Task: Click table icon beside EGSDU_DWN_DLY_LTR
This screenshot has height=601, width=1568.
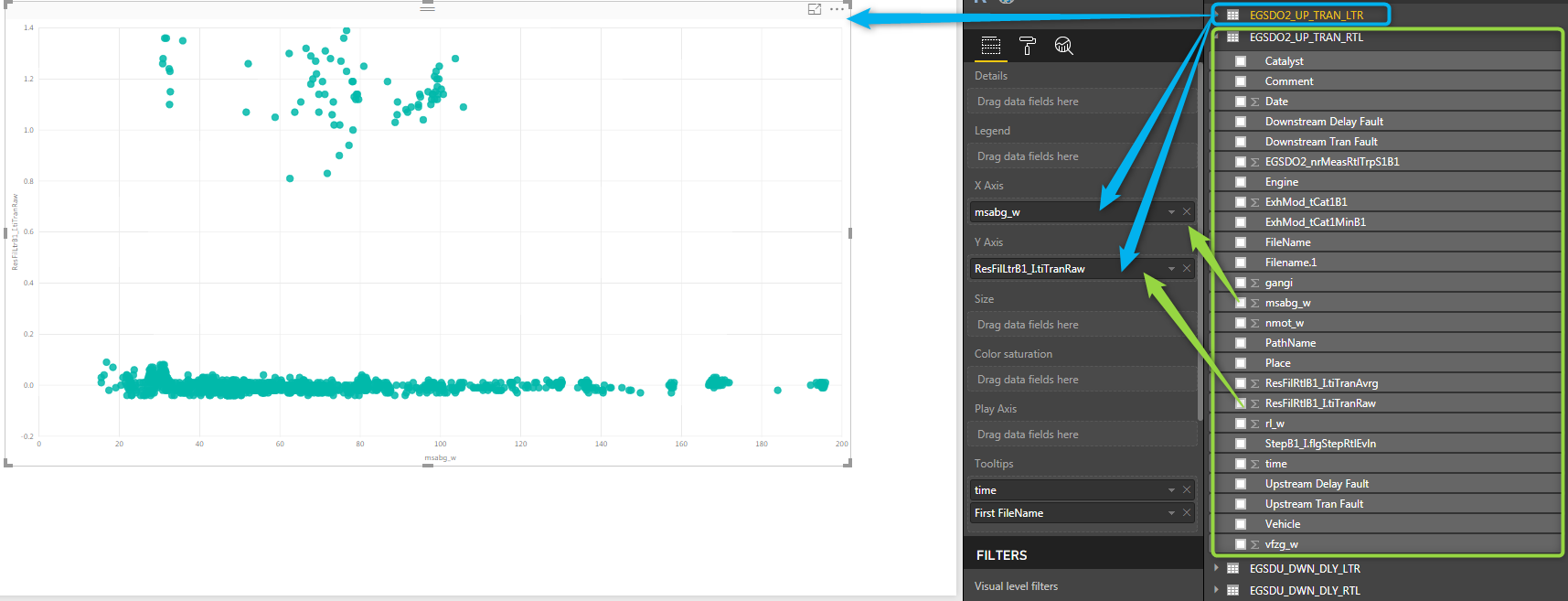Action: tap(1232, 569)
